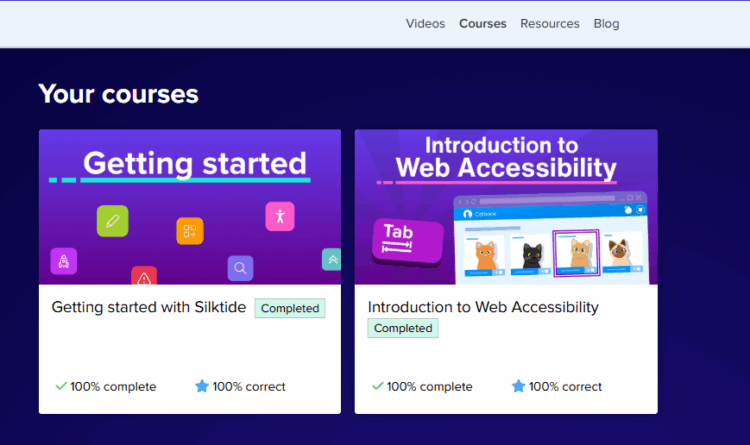Click the teal double-chevron up icon
The width and height of the screenshot is (750, 445).
(332, 259)
